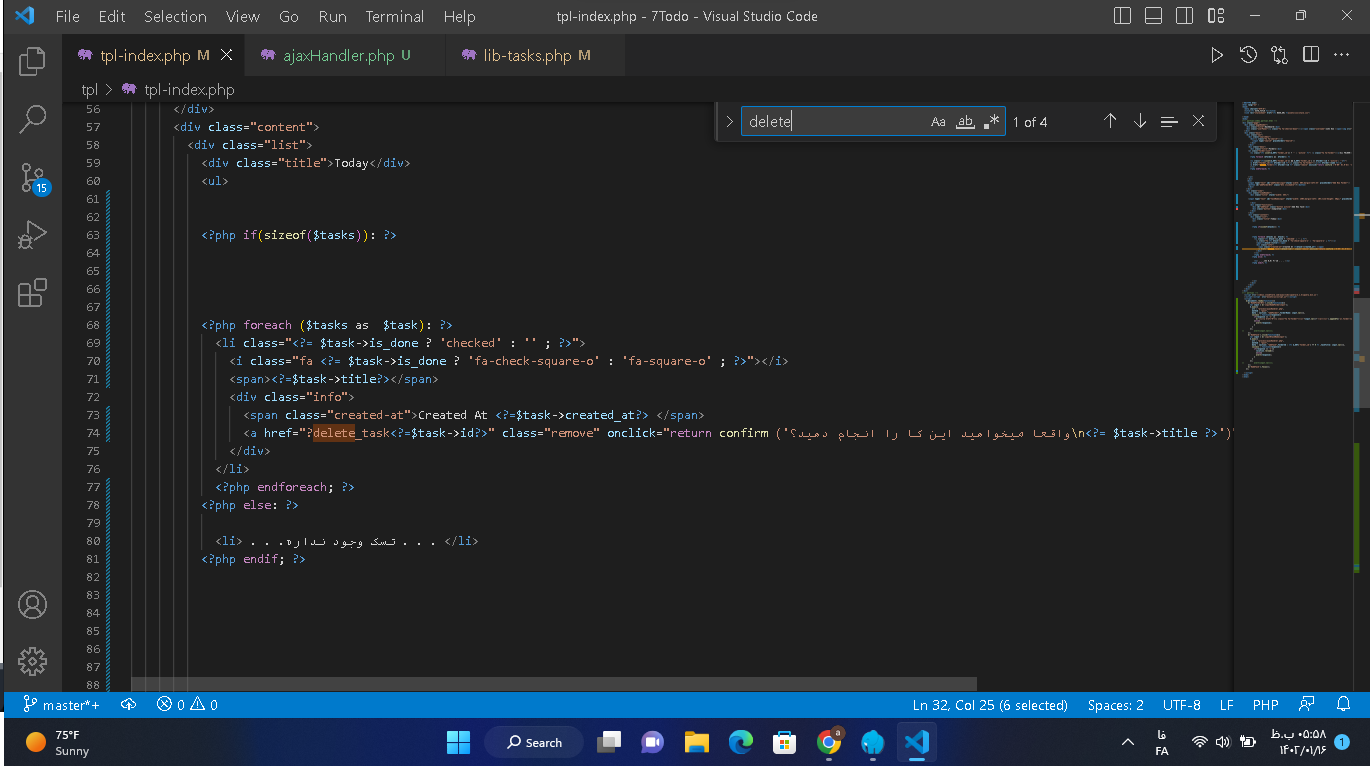Image resolution: width=1370 pixels, height=766 pixels.
Task: Select the PHP language mode
Action: pos(1266,705)
